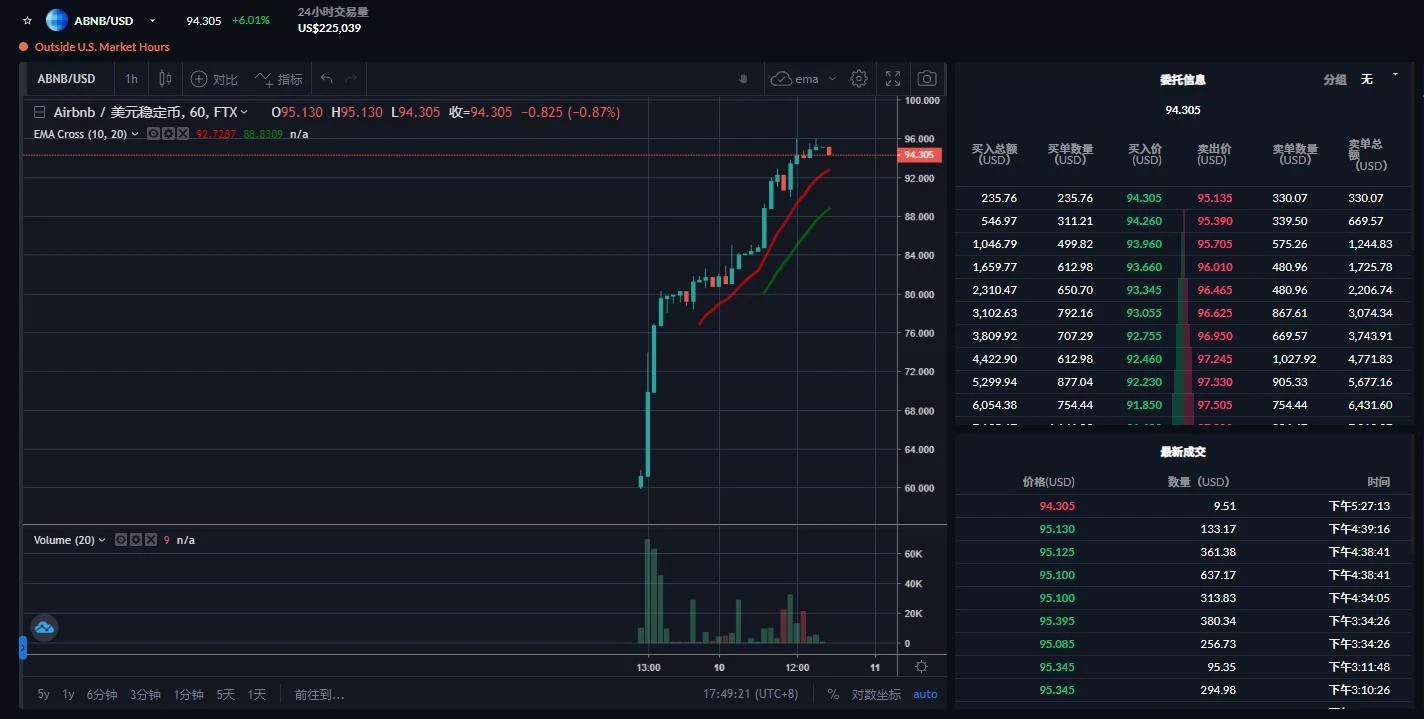Toggle percent (%) scale mode
The image size is (1424, 719).
(x=833, y=694)
